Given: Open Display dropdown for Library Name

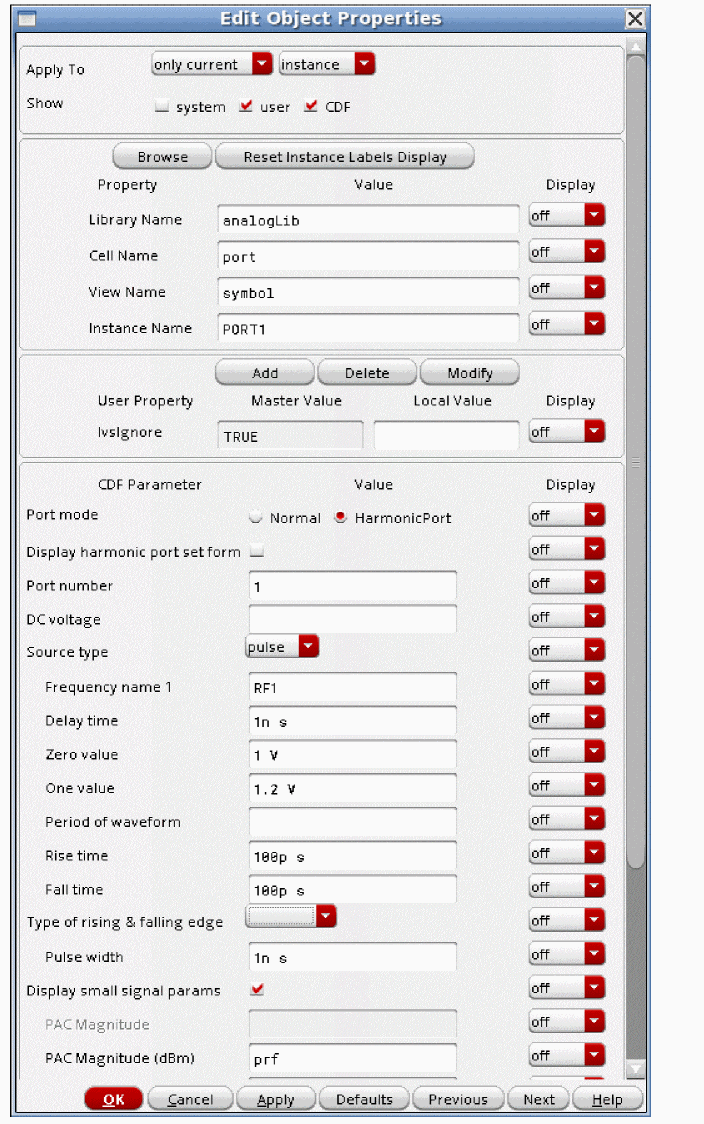Looking at the screenshot, I should click(x=595, y=216).
